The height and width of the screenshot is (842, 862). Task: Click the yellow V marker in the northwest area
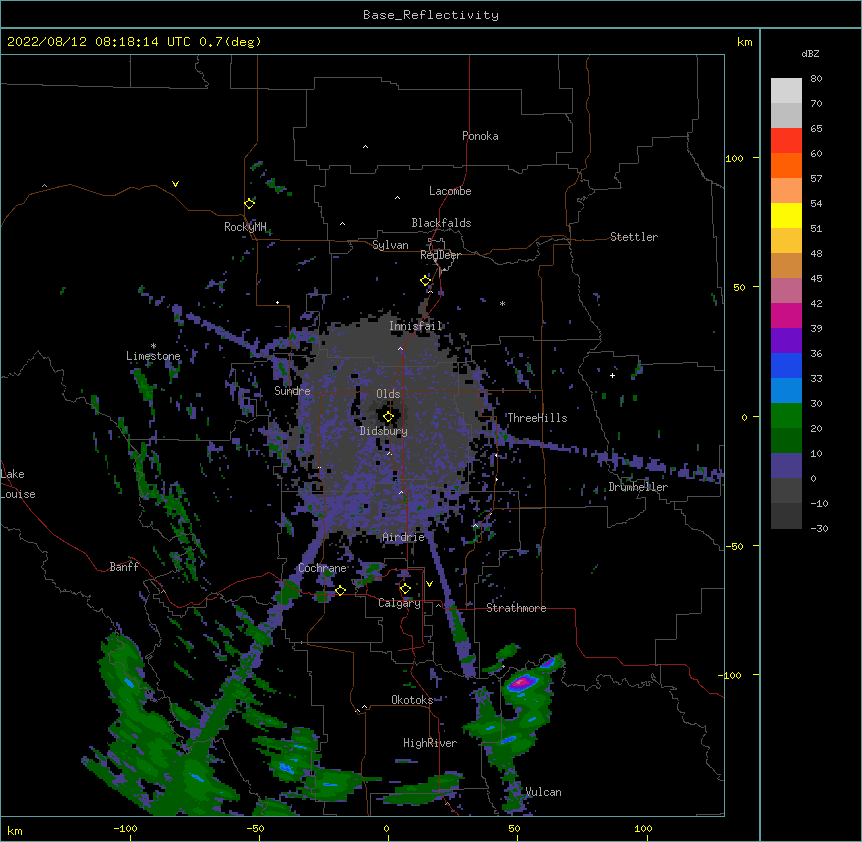pyautogui.click(x=175, y=184)
